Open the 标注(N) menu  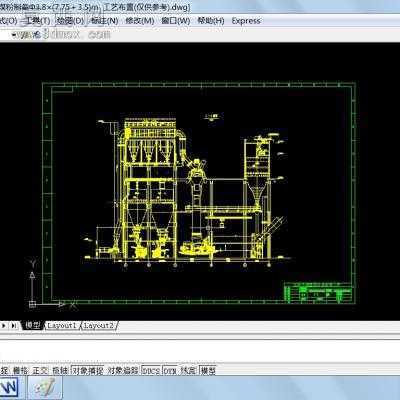pyautogui.click(x=105, y=21)
